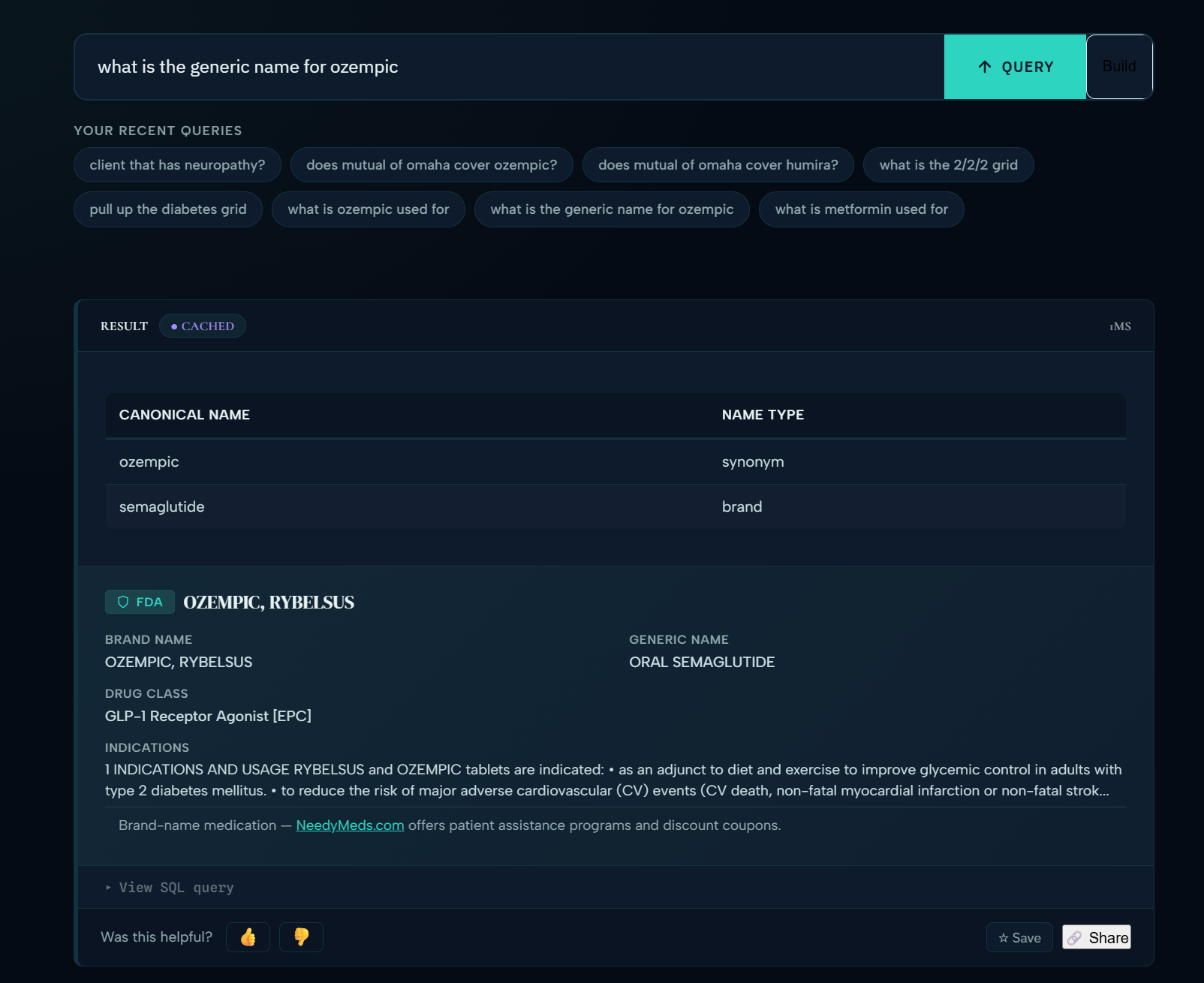Click the Share link button
Image resolution: width=1204 pixels, height=983 pixels.
click(x=1097, y=938)
